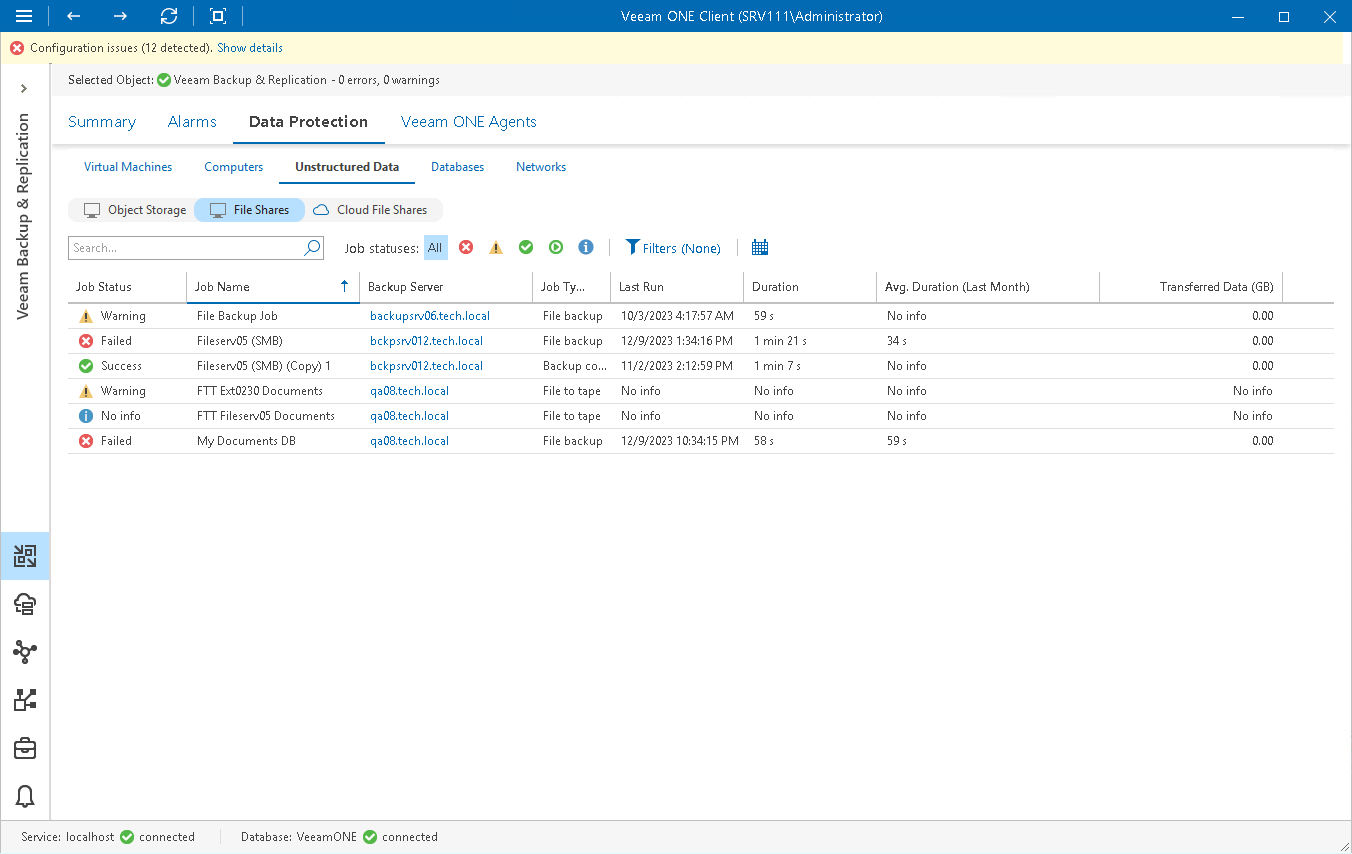Open bckpsrv012.tech.local link in Fileserv05 (SMB) (Copy) 1 row
Image resolution: width=1352 pixels, height=854 pixels.
426,366
